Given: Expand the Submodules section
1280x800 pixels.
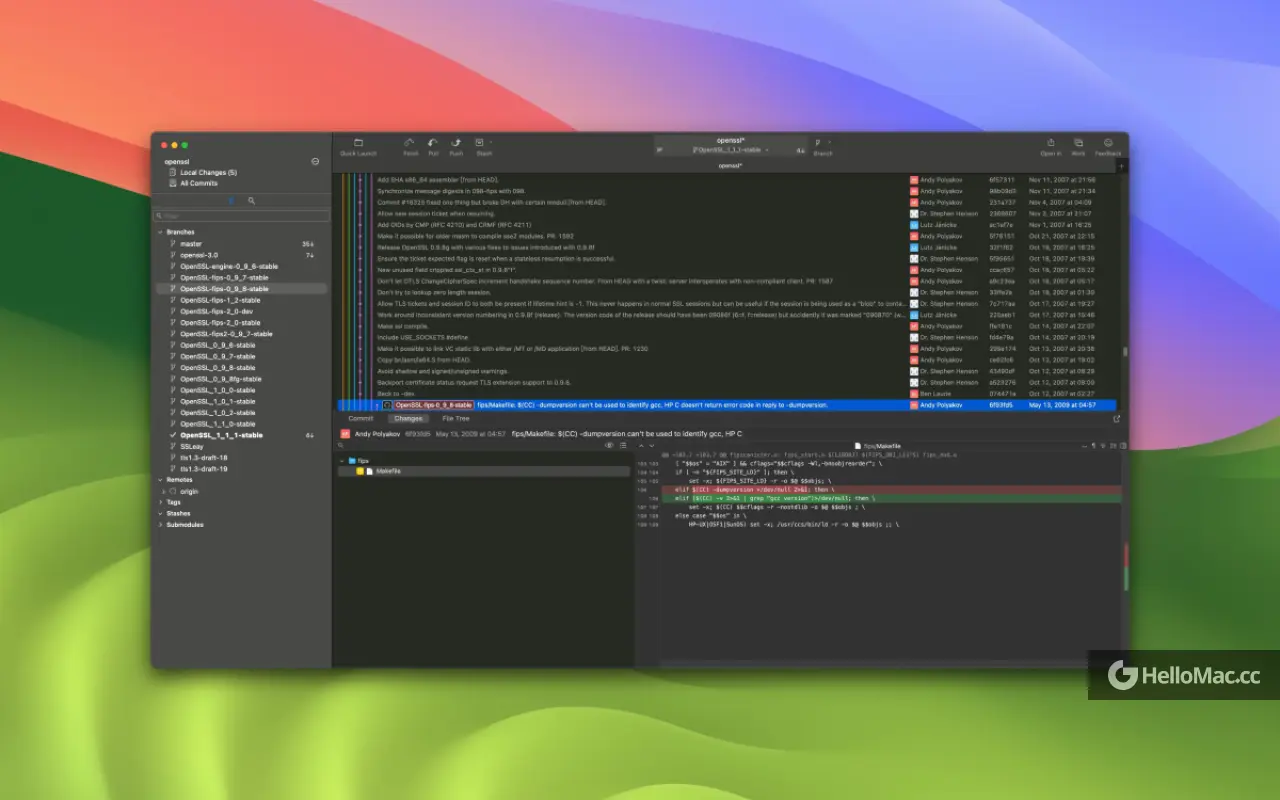Looking at the screenshot, I should point(160,525).
